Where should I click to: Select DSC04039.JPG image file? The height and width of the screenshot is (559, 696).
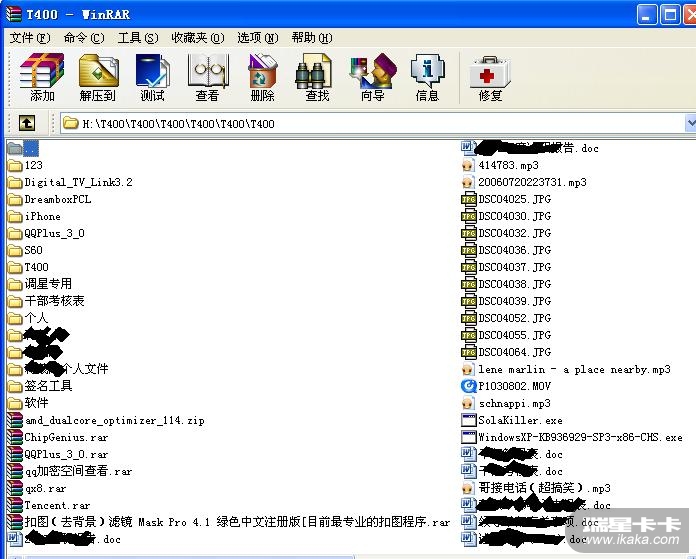pyautogui.click(x=506, y=301)
